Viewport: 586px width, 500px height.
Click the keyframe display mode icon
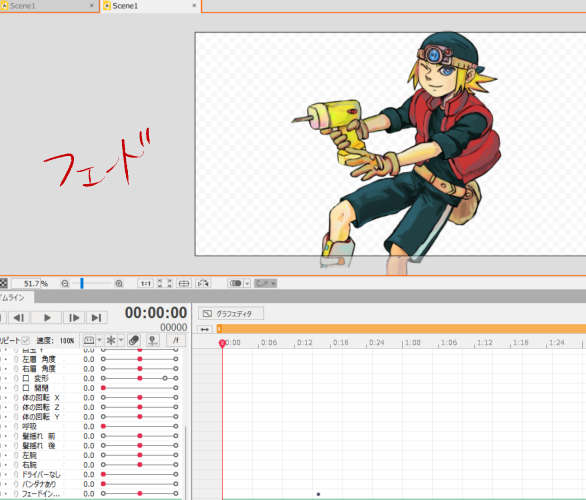tap(89, 340)
